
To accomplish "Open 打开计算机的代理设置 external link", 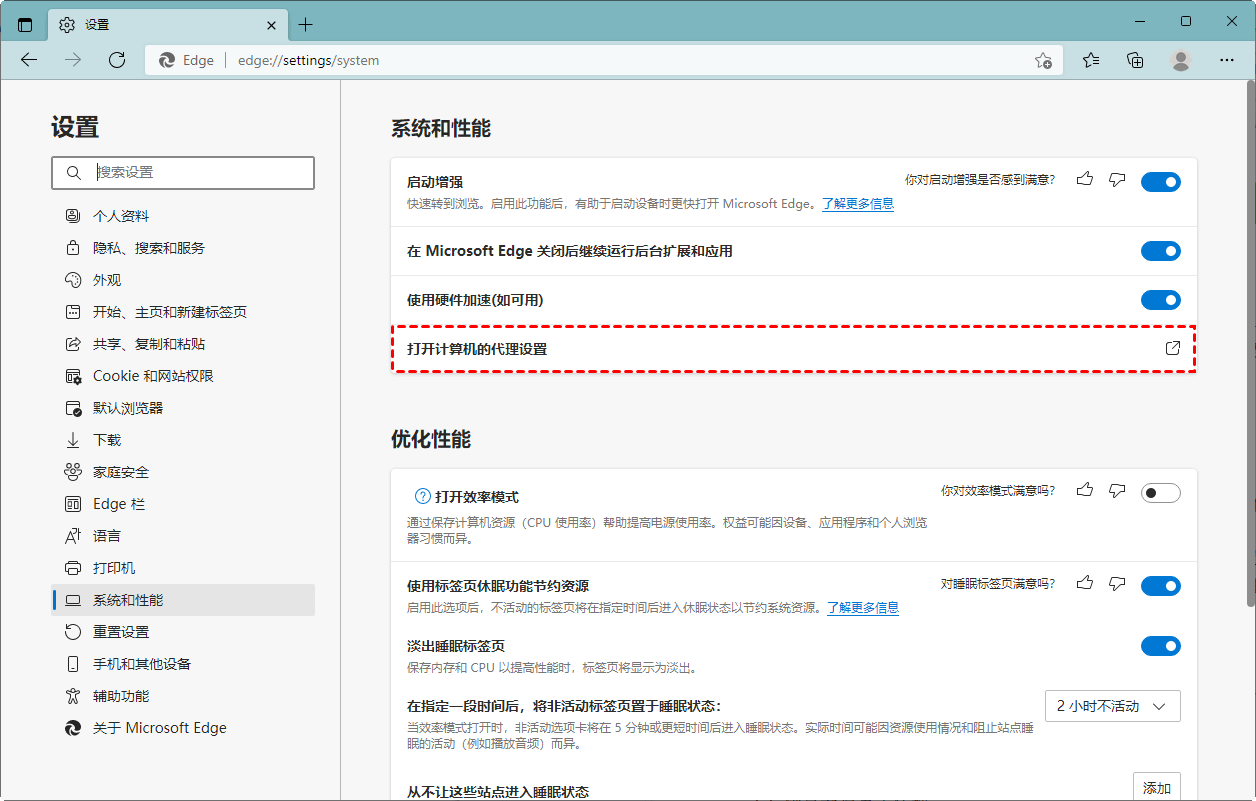I will pos(1173,349).
